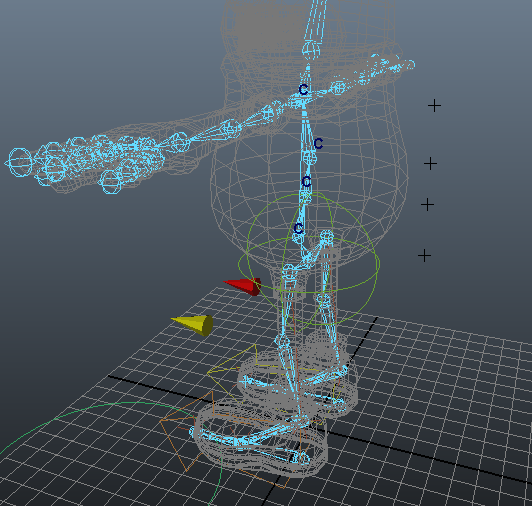Pick the fingertip joint at the hand's far end
Viewport: 532px width, 506px height.
pyautogui.click(x=20, y=163)
